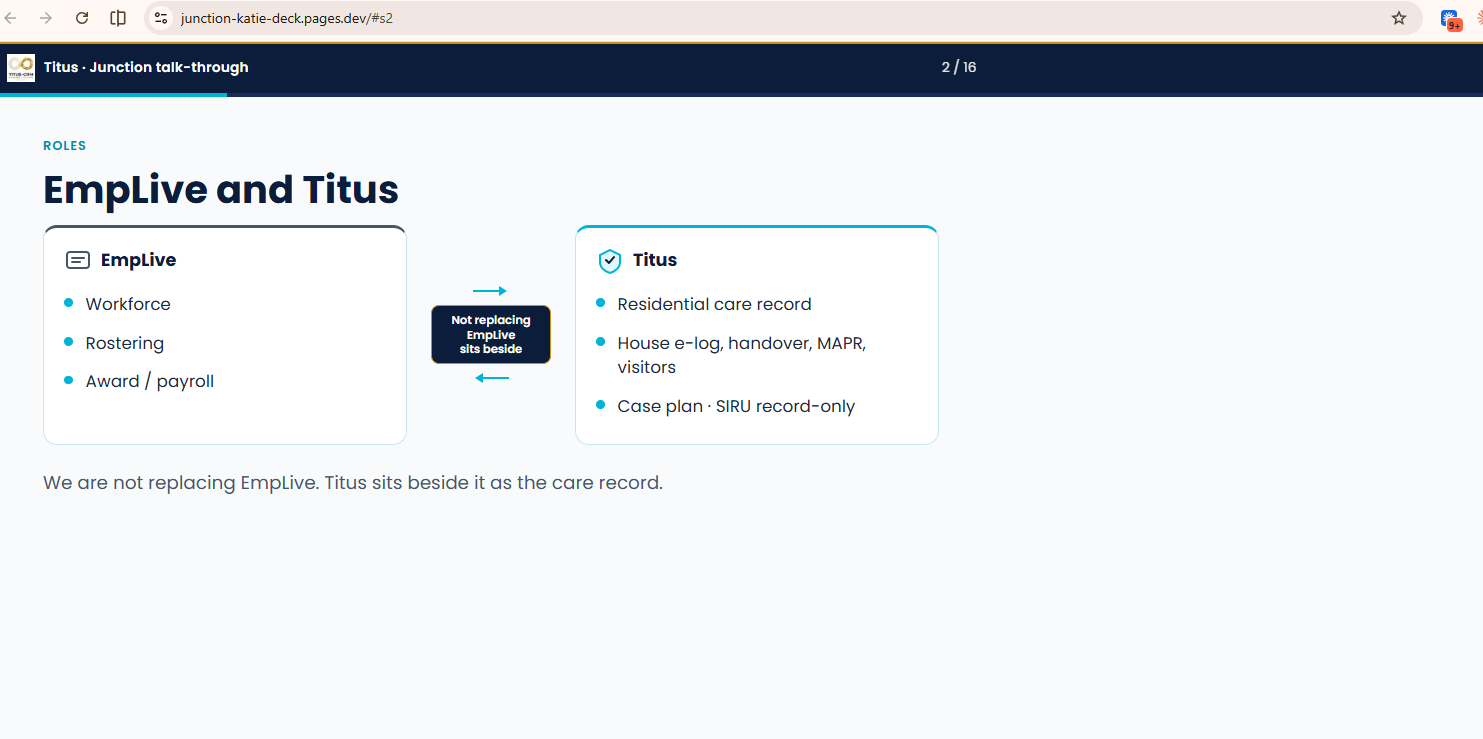Click the Titus CRM logo in the header

[x=21, y=68]
